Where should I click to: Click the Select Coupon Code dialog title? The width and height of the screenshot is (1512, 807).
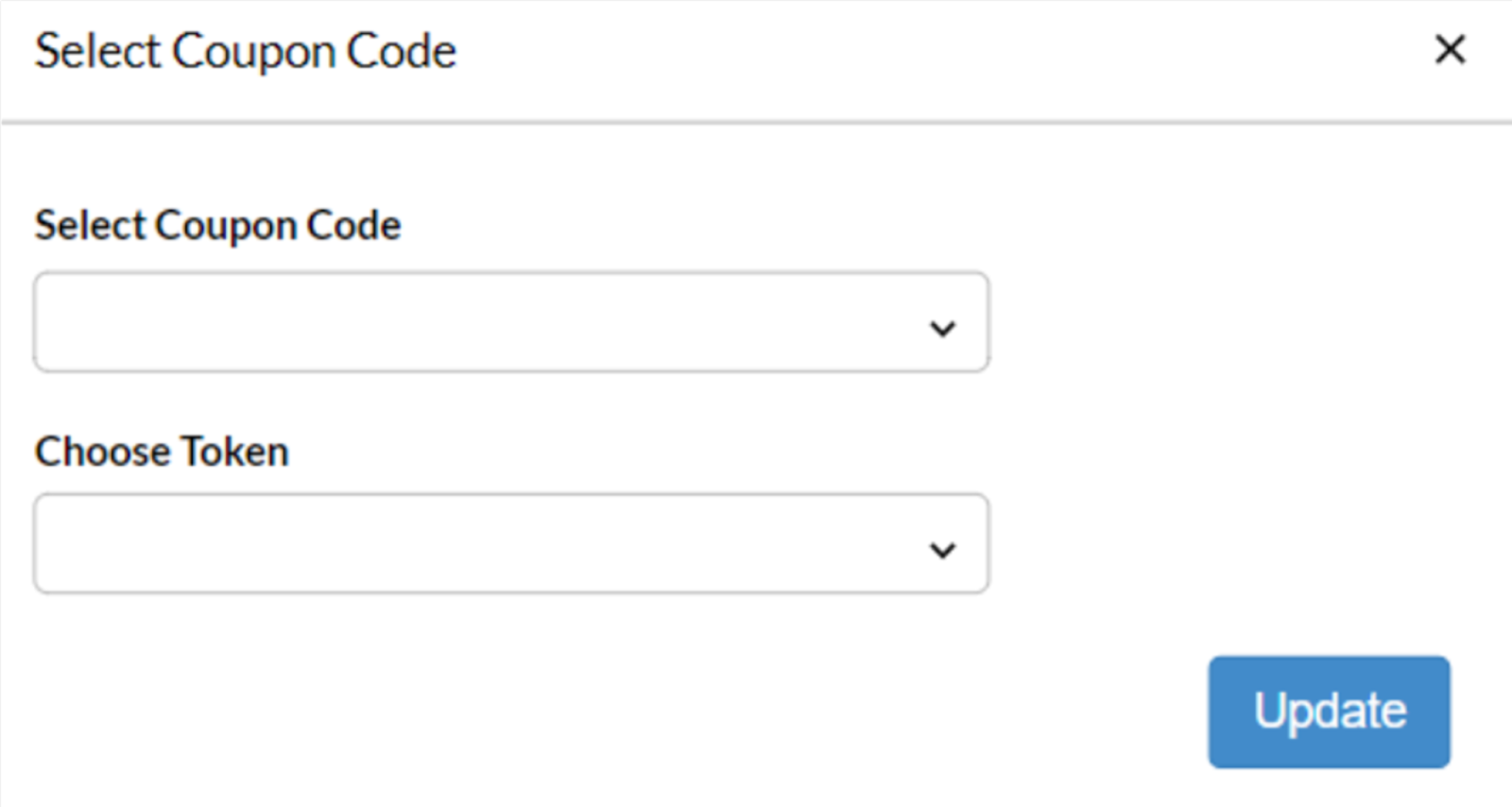[x=246, y=50]
